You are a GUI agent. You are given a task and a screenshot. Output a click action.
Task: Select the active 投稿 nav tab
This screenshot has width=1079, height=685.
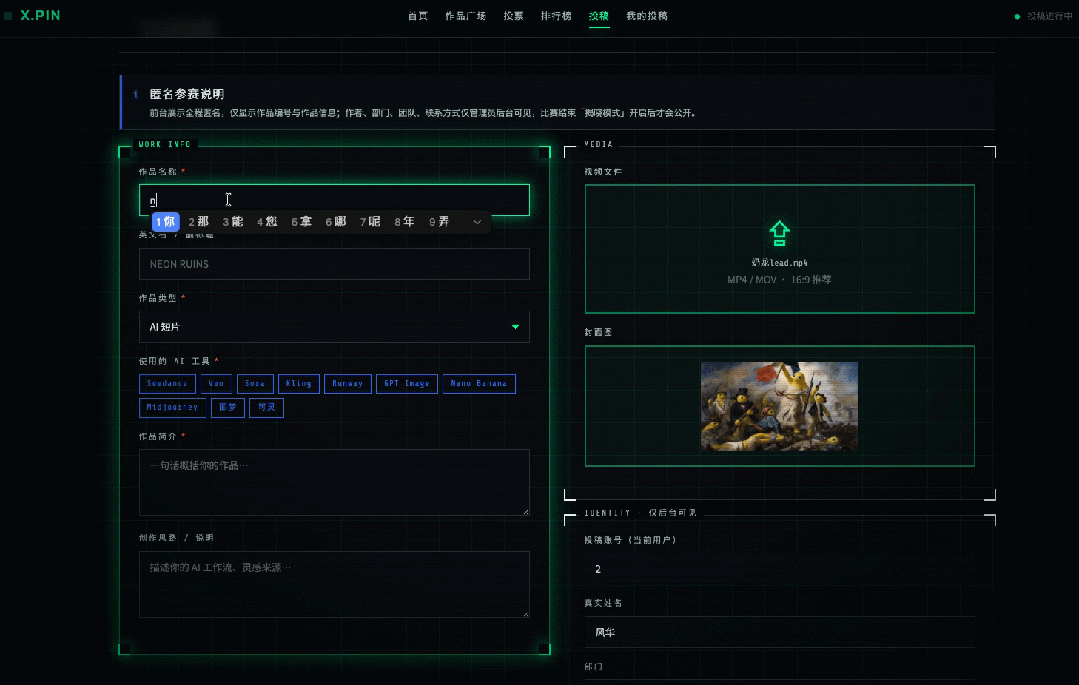pos(599,16)
